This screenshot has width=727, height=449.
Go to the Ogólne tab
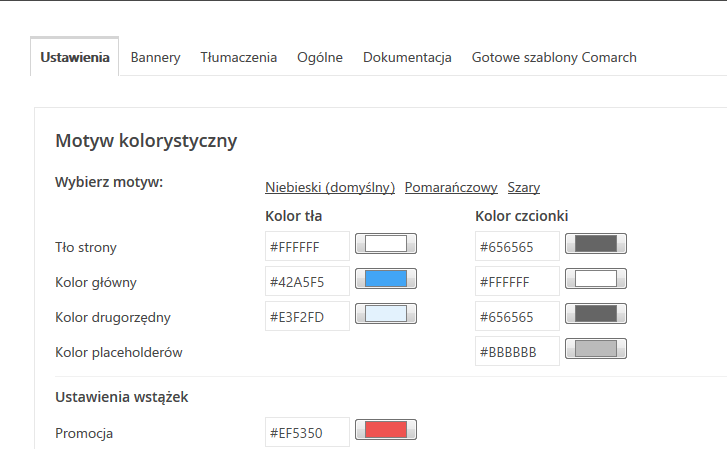click(320, 58)
